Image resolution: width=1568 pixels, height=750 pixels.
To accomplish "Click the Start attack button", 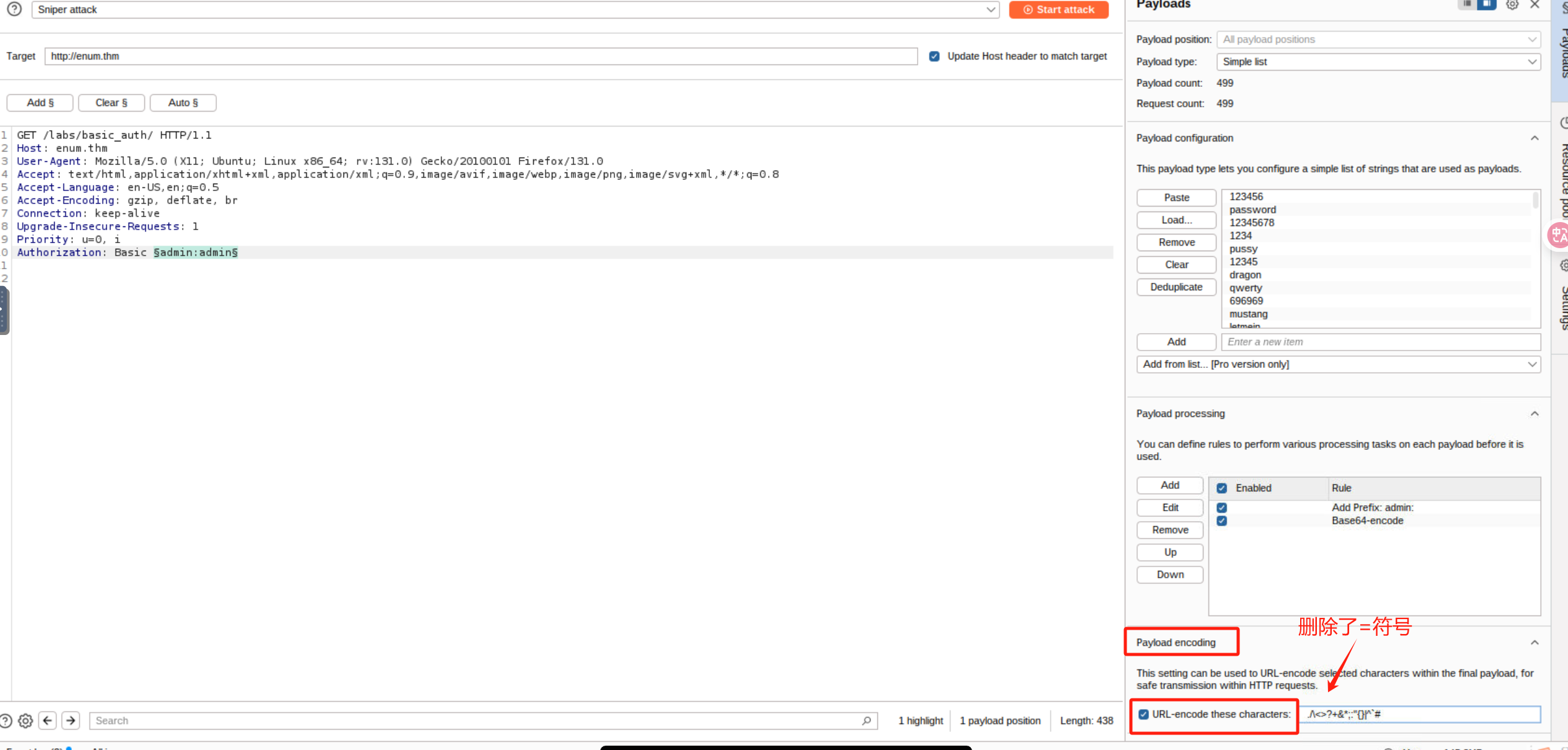I will pyautogui.click(x=1058, y=10).
